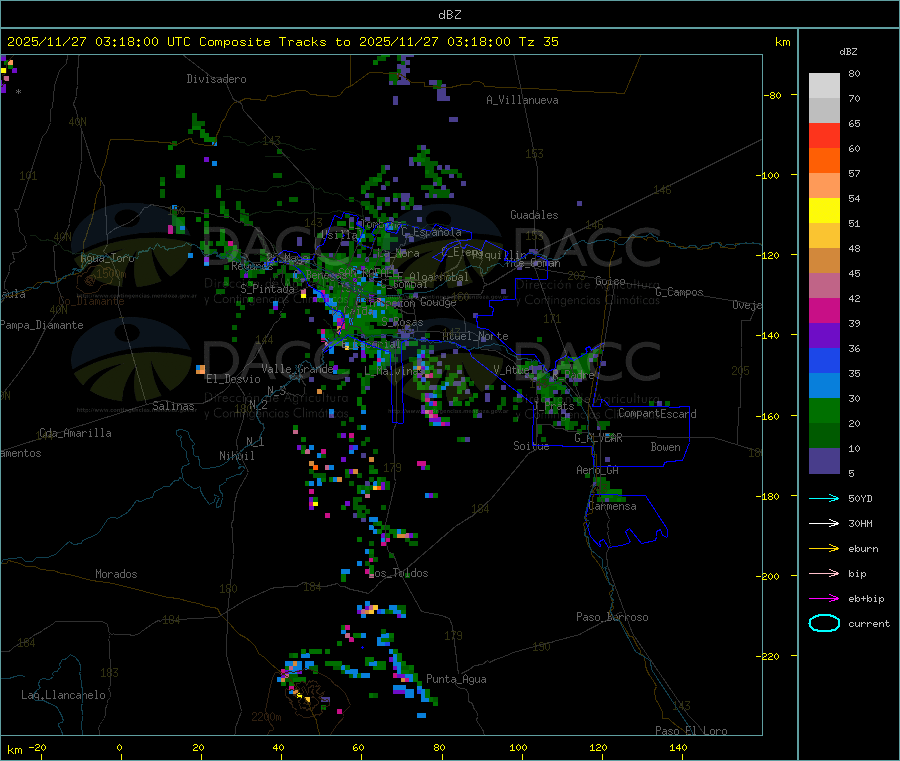The width and height of the screenshot is (900, 761).
Task: Click the S_Pintada map label
Action: pos(267,289)
